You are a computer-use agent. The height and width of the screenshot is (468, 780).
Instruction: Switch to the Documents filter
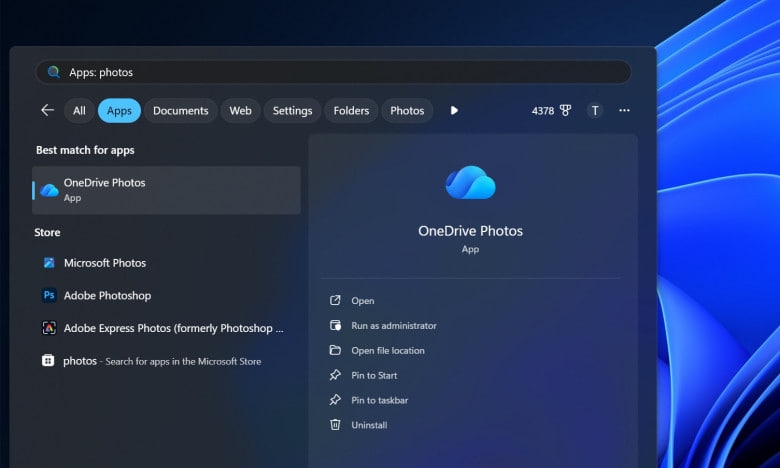181,110
